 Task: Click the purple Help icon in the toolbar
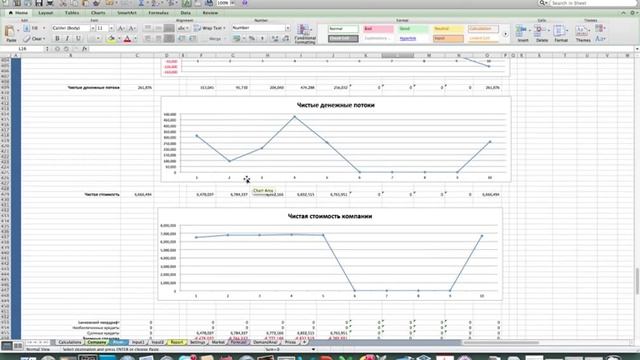click(244, 3)
